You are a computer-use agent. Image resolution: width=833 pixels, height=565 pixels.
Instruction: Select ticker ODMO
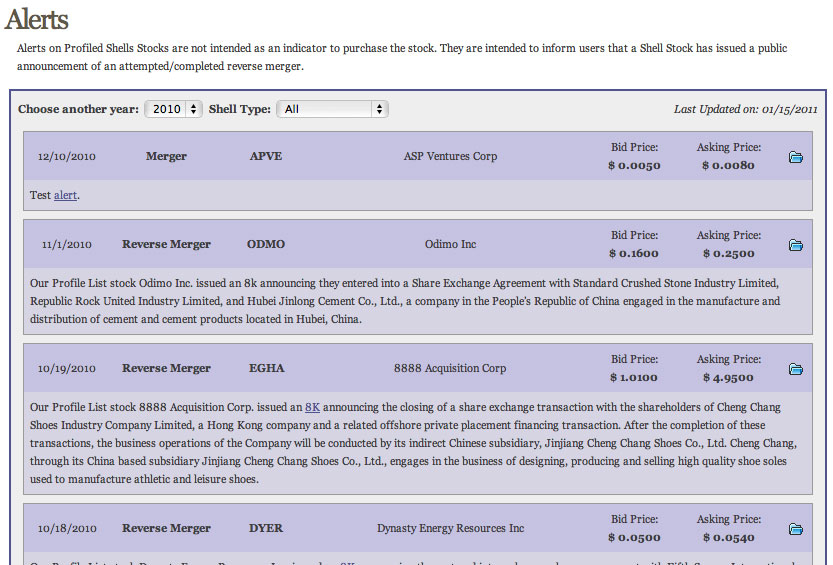(x=266, y=244)
